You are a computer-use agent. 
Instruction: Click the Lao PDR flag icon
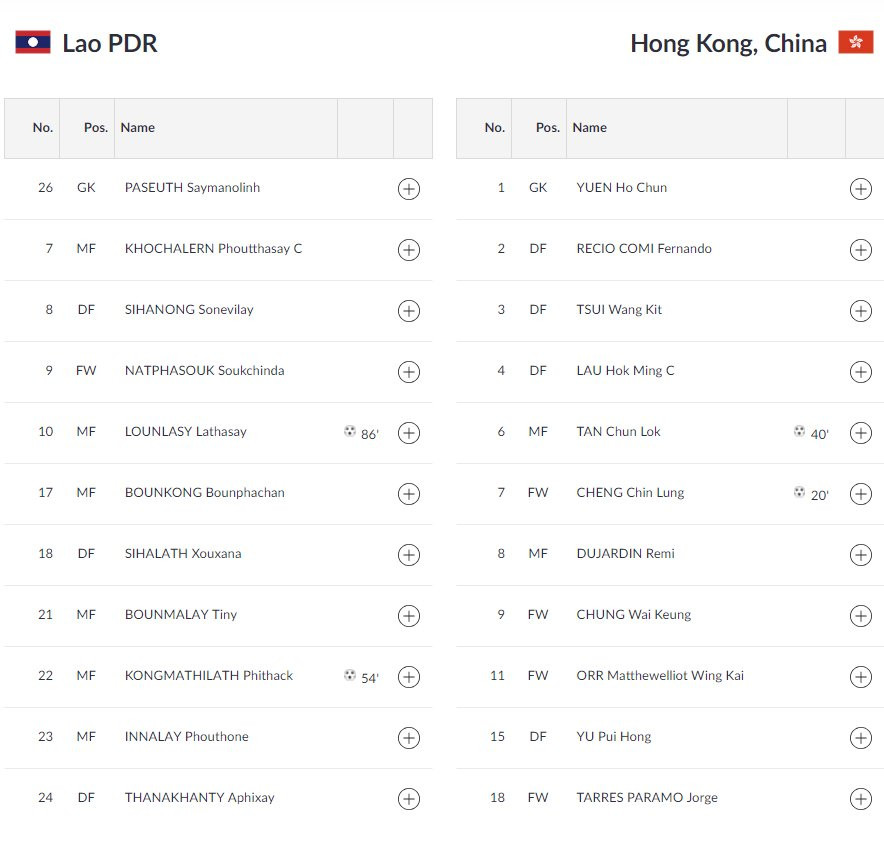pos(33,42)
